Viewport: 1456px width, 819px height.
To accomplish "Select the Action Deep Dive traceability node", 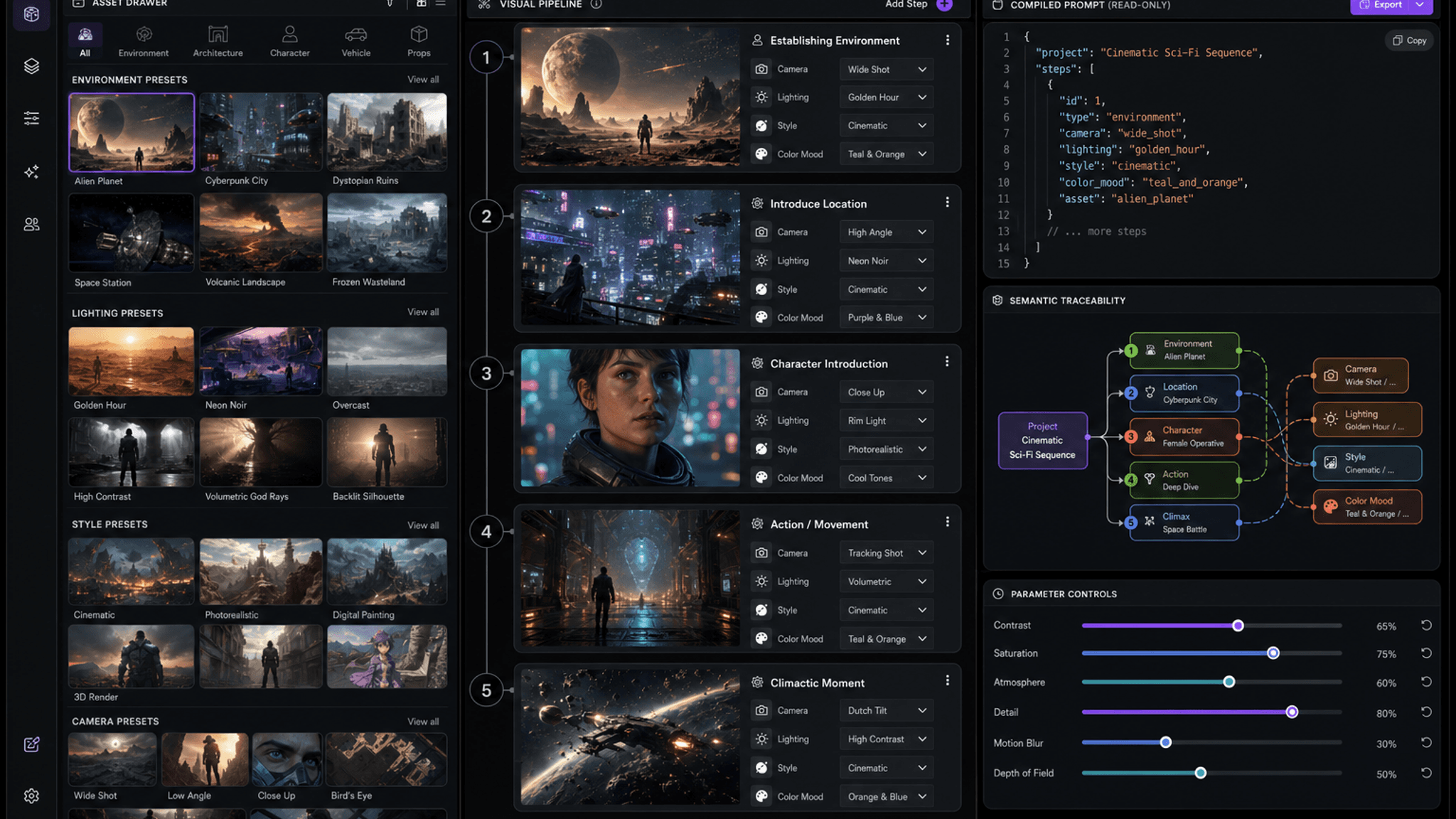I will point(1184,480).
